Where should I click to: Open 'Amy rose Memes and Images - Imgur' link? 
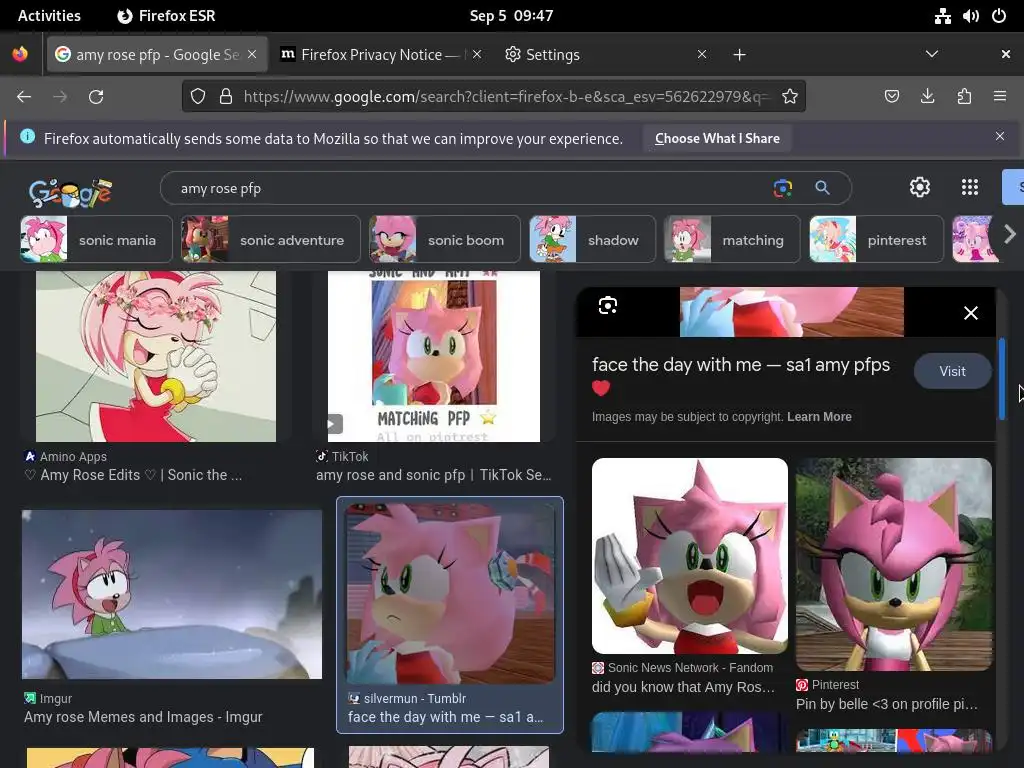(x=143, y=717)
